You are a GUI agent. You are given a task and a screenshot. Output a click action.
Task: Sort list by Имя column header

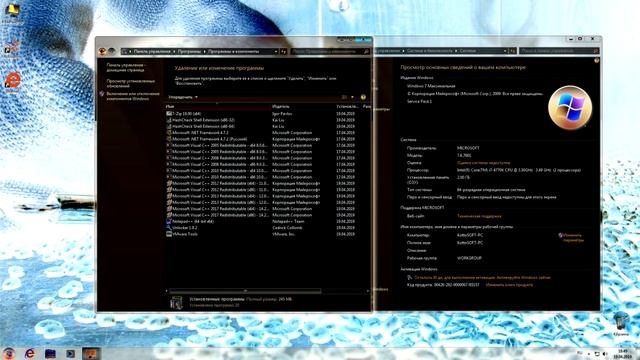170,107
